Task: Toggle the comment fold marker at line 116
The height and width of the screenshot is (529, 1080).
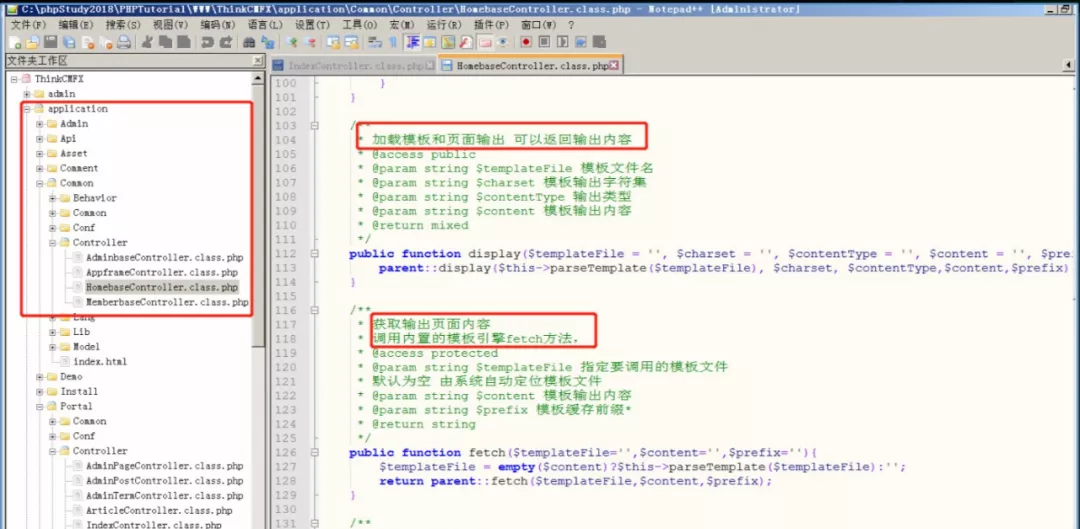Action: [x=315, y=311]
